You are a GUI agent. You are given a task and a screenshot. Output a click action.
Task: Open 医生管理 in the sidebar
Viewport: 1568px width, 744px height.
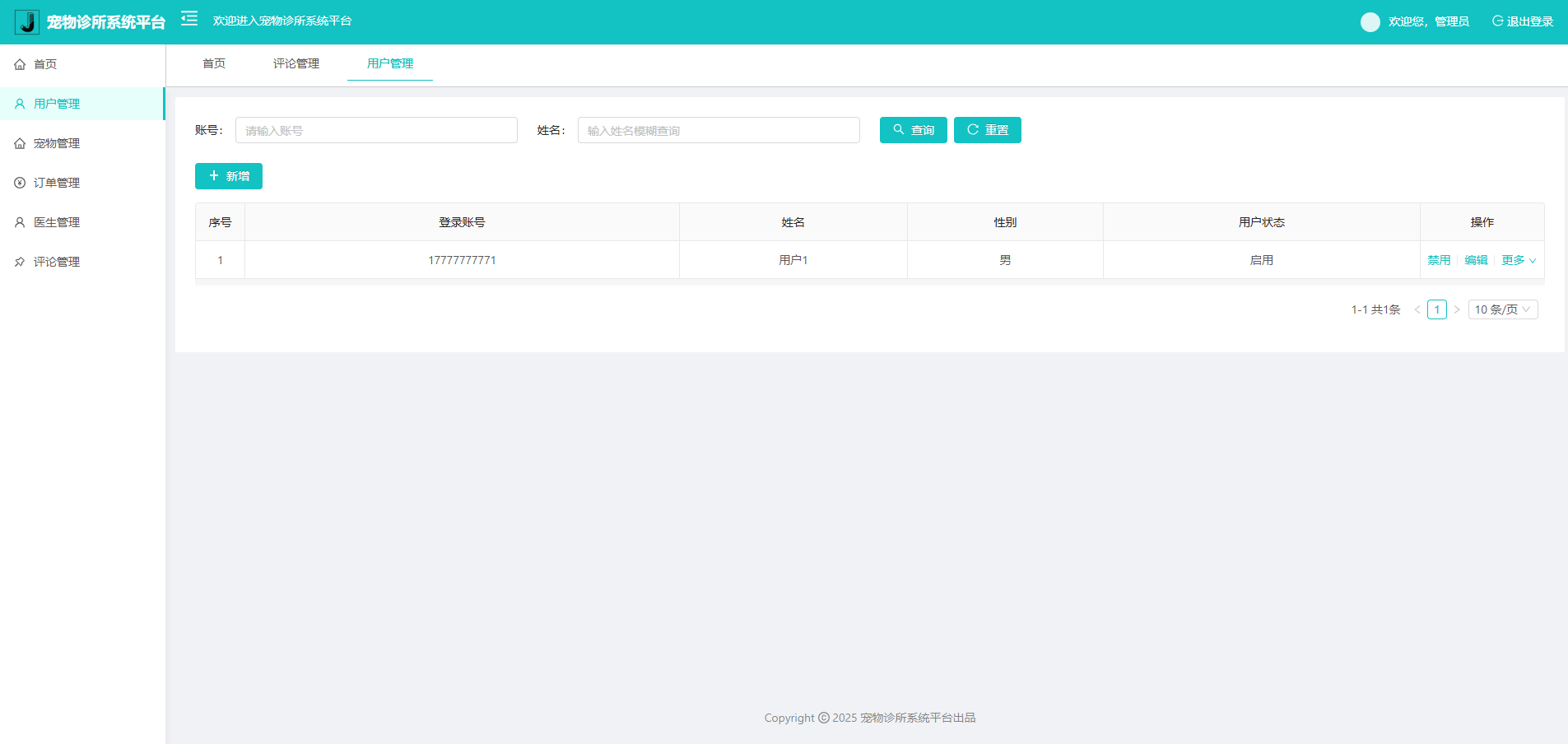(x=82, y=222)
